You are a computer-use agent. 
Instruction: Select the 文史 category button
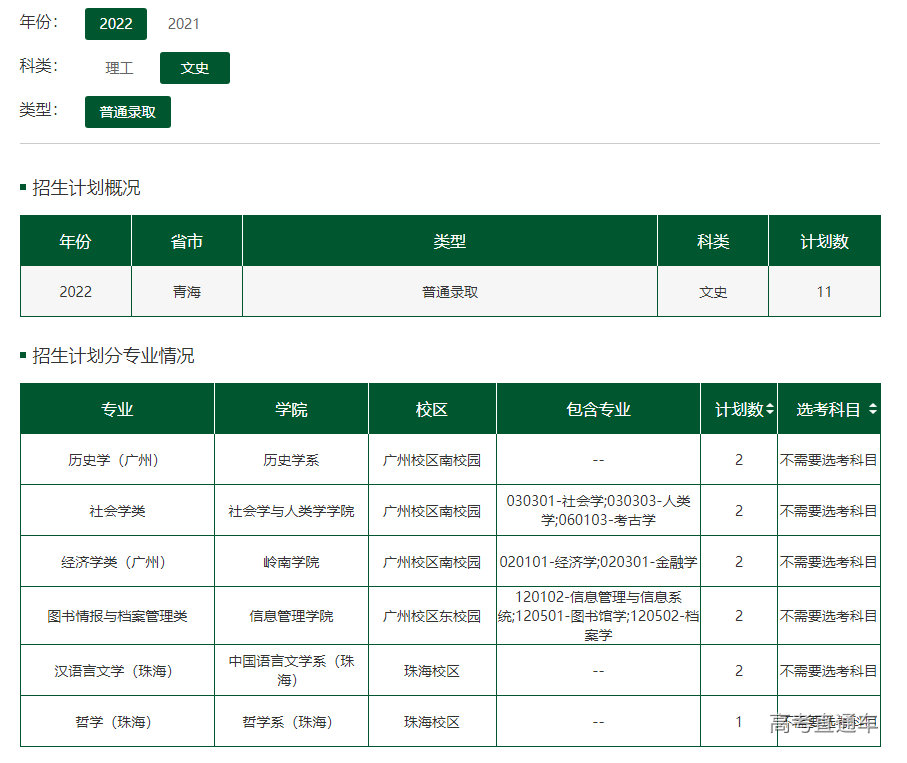[195, 68]
